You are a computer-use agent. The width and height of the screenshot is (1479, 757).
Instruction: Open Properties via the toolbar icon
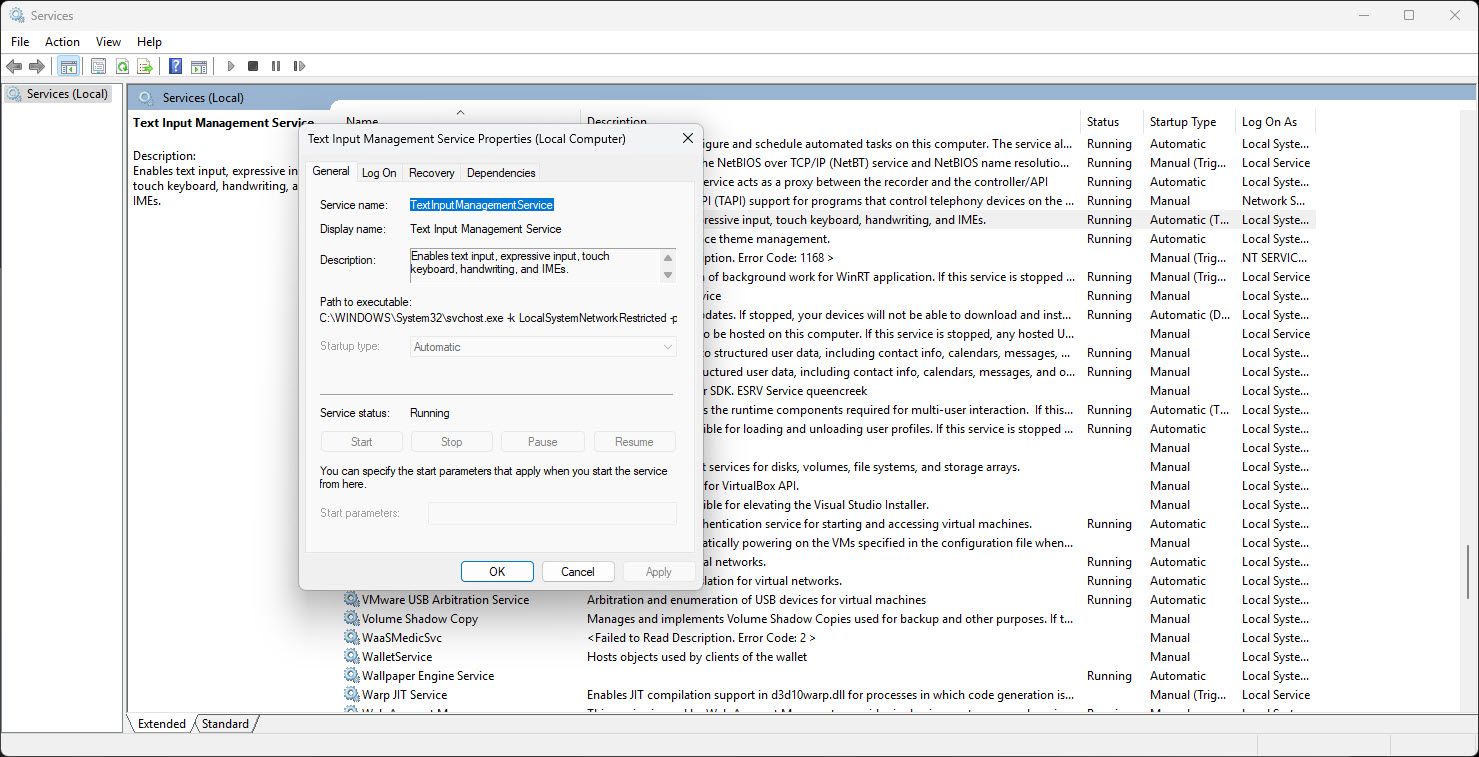[98, 66]
